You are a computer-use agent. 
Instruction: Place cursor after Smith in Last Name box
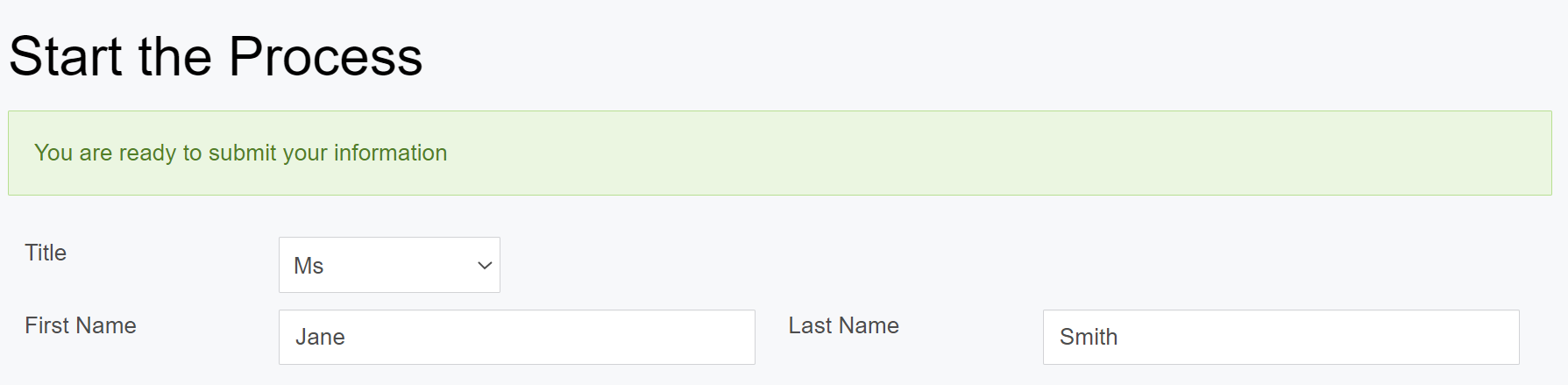tap(1120, 338)
